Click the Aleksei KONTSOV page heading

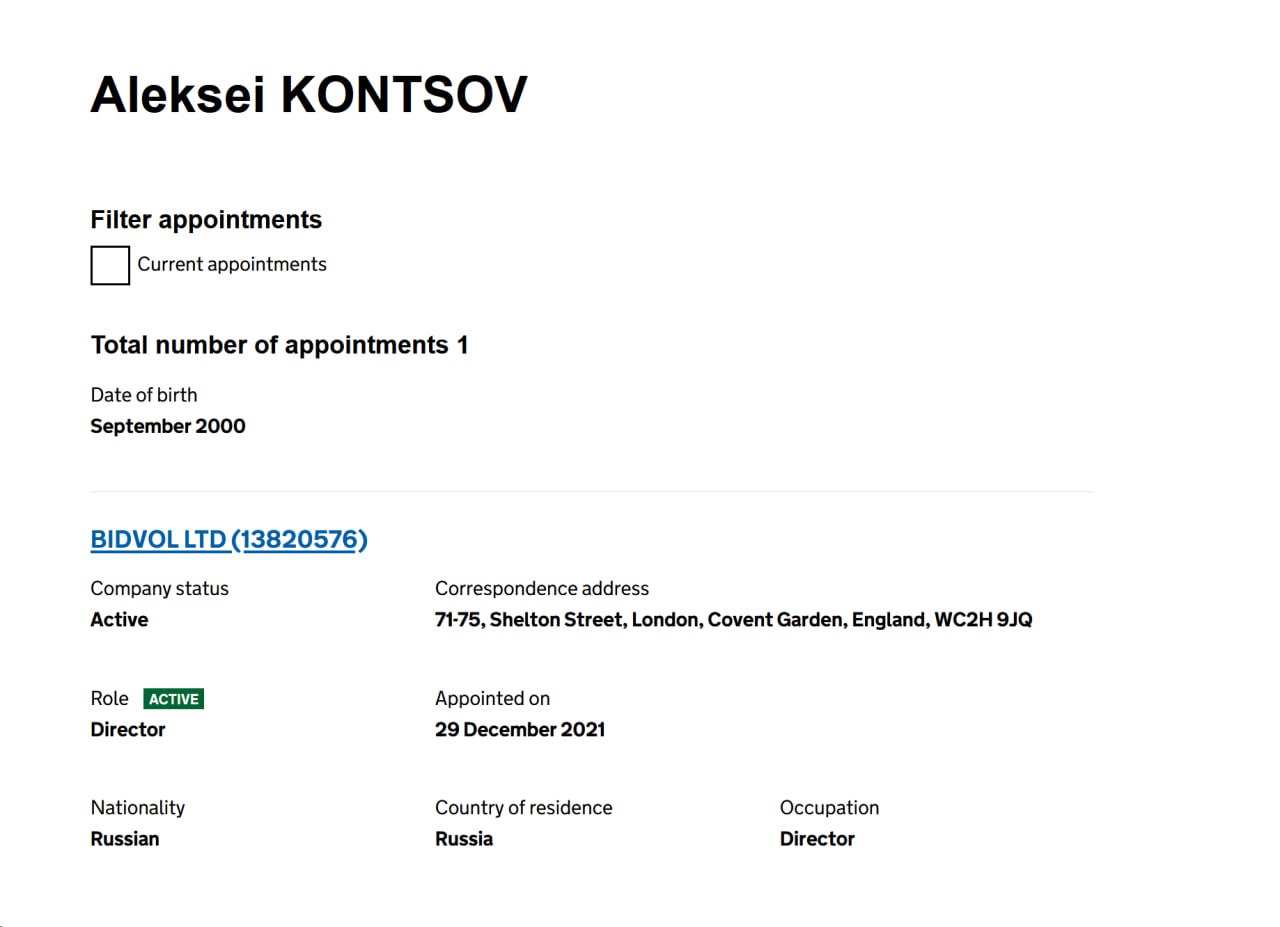[x=309, y=95]
